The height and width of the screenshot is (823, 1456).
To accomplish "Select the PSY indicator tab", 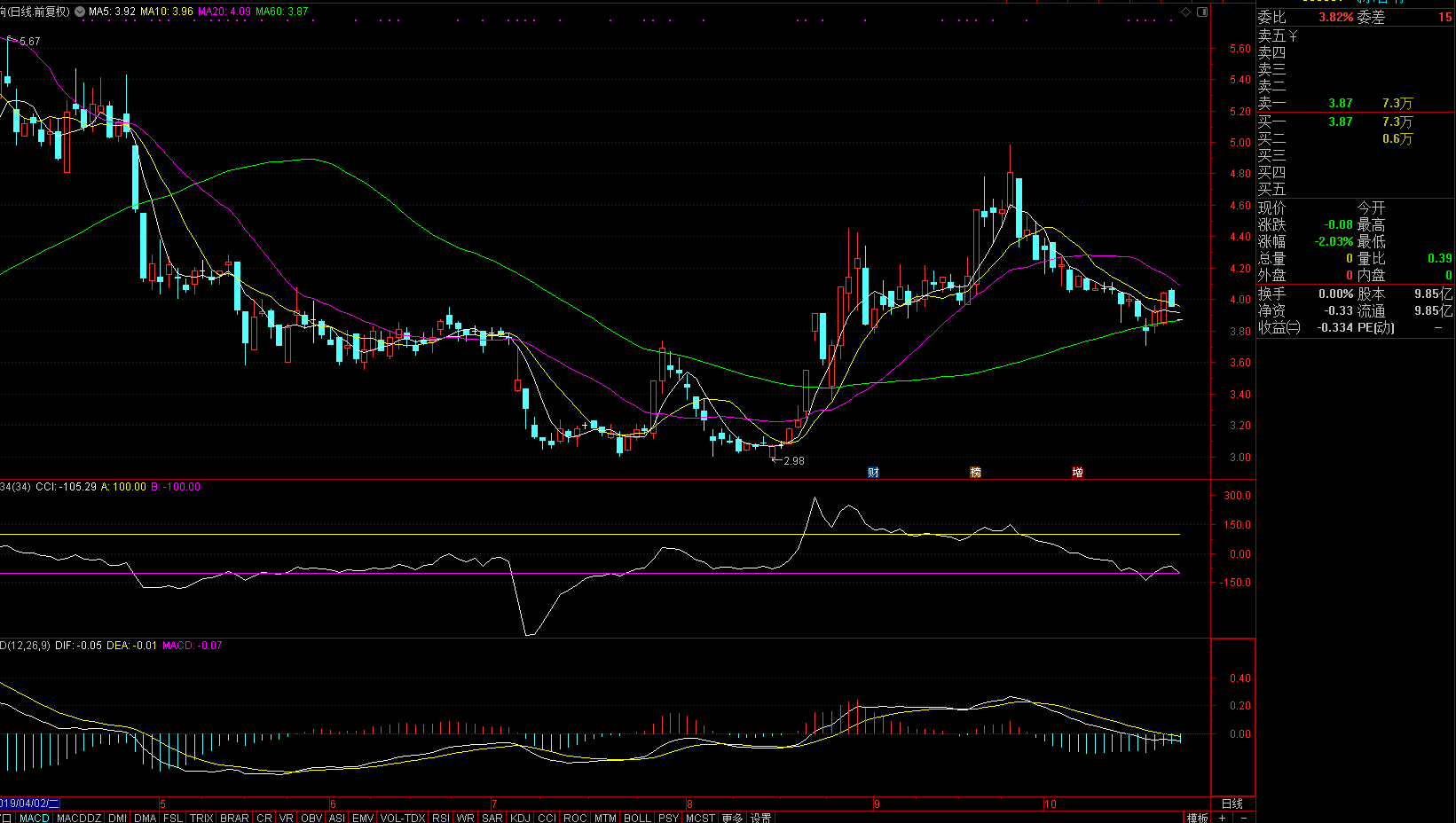I will 669,818.
